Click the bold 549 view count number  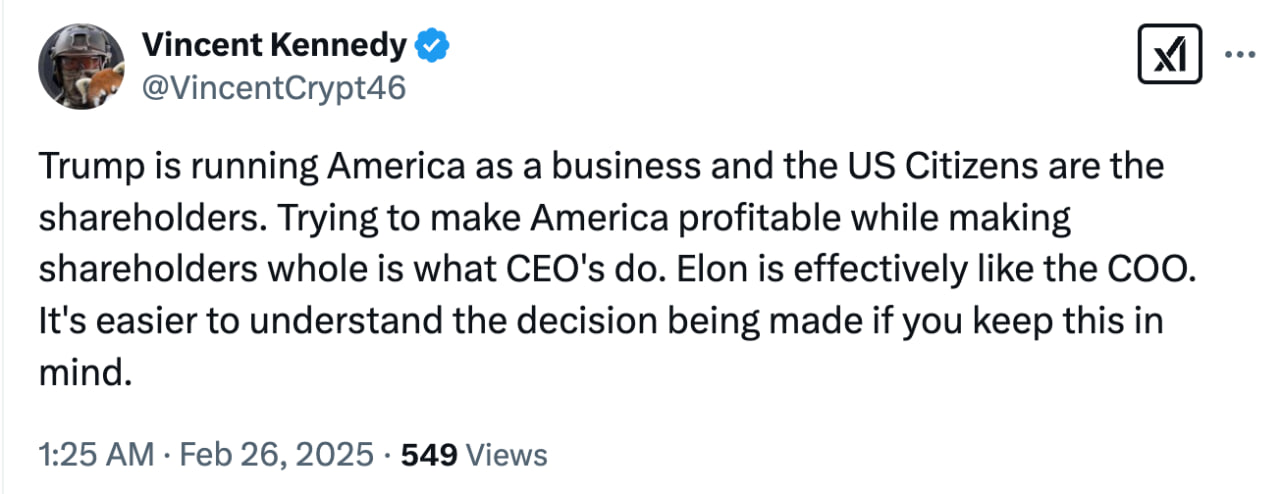(428, 455)
